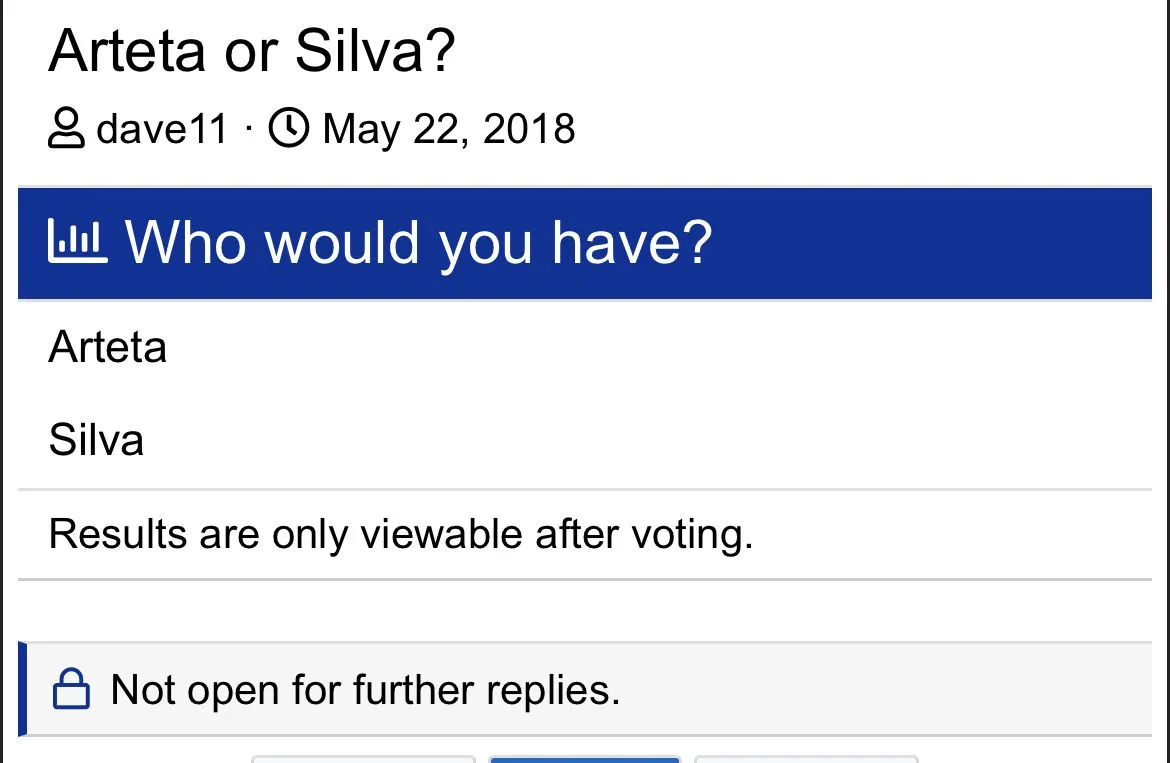Click the "Not open for further replies" message
This screenshot has width=1170, height=763.
pyautogui.click(x=365, y=690)
